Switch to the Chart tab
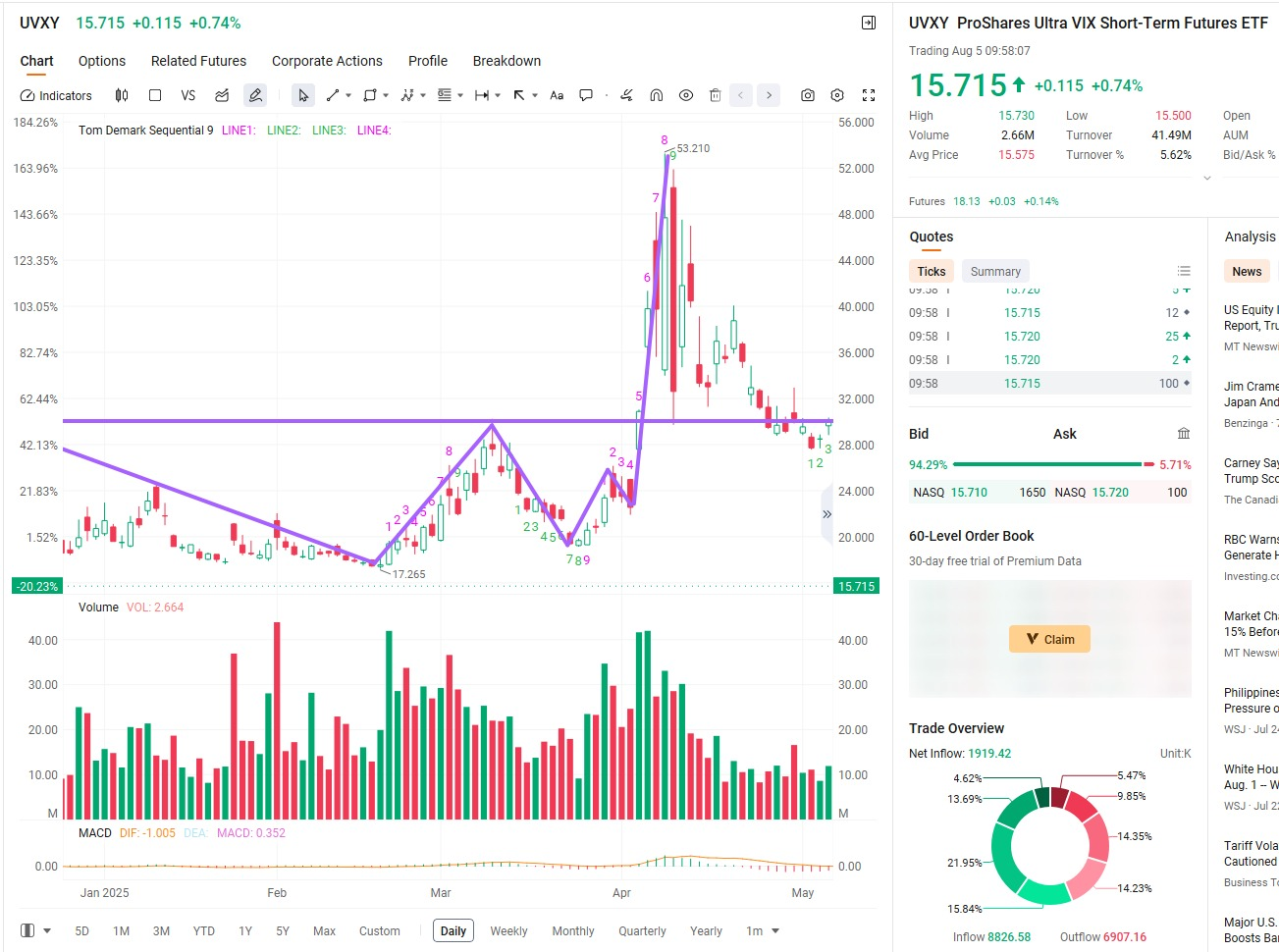1279x952 pixels. point(37,61)
